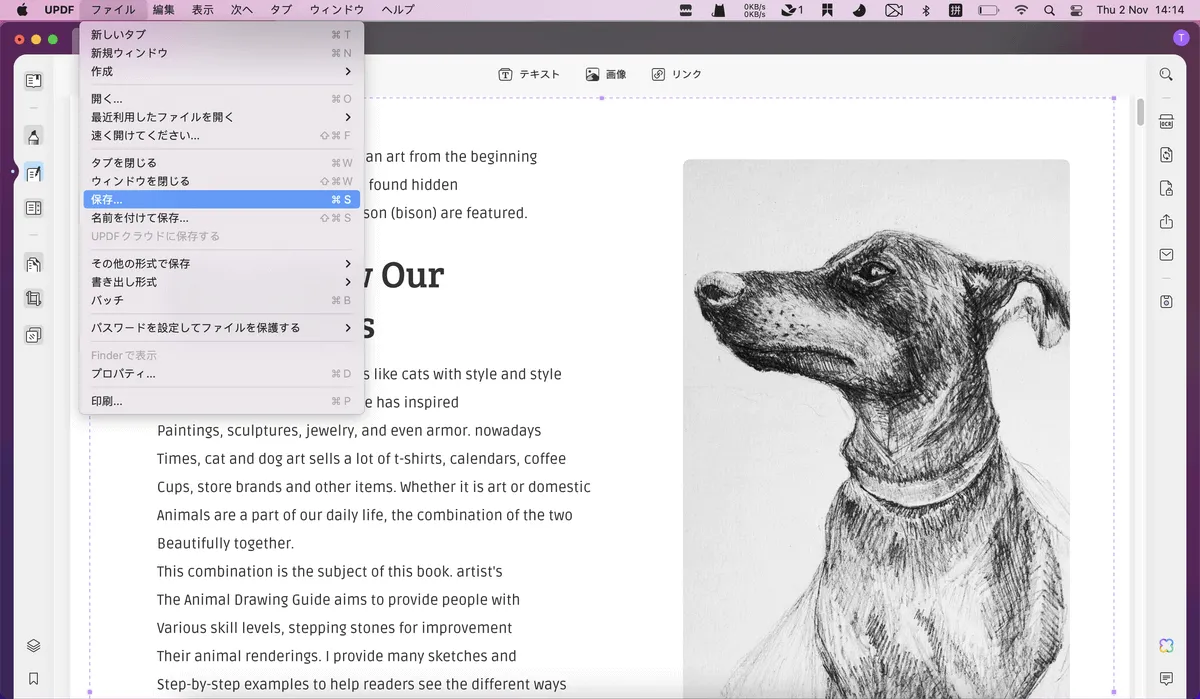Image resolution: width=1200 pixels, height=699 pixels.
Task: Open the Apple menu
Action: pyautogui.click(x=22, y=10)
